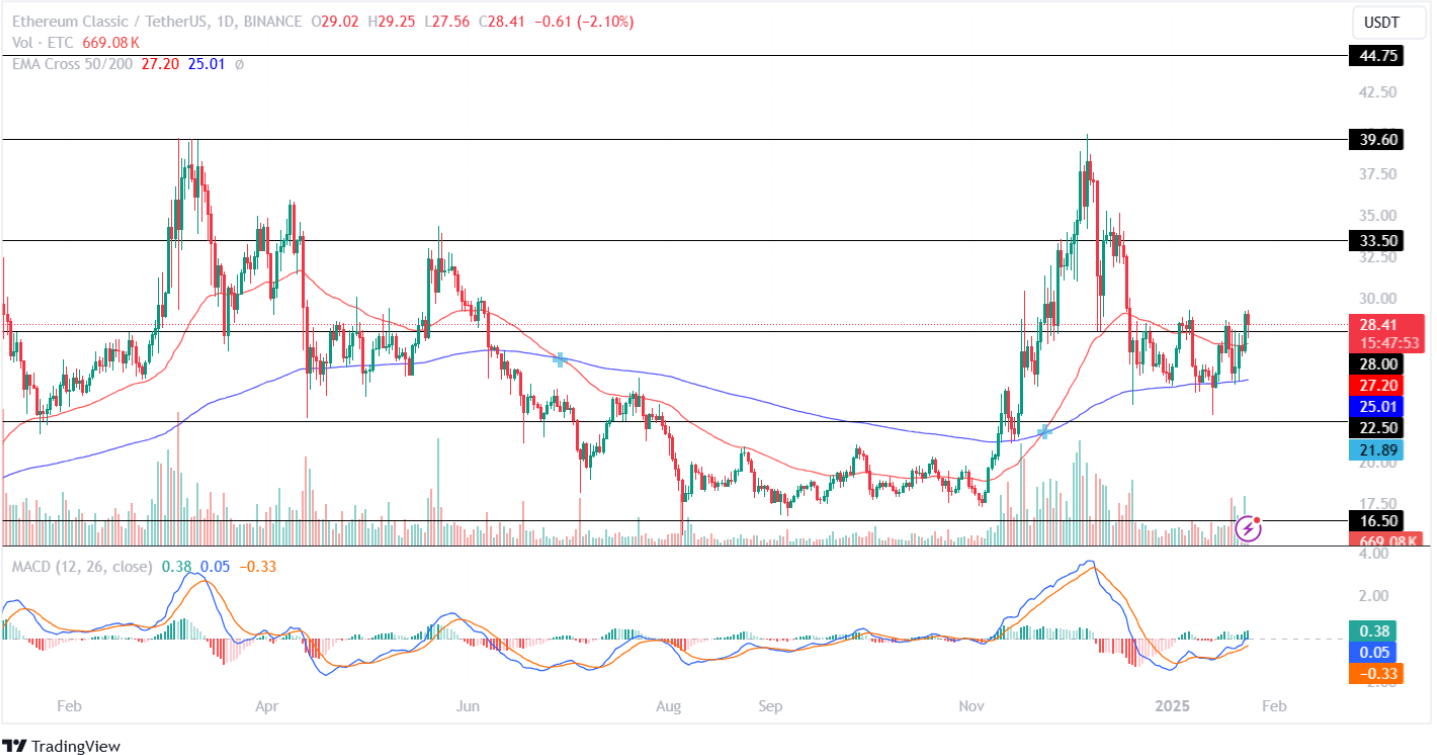Viewport: 1437px width, 755px height.
Task: Select the 22.50 price level label
Action: tap(1375, 428)
